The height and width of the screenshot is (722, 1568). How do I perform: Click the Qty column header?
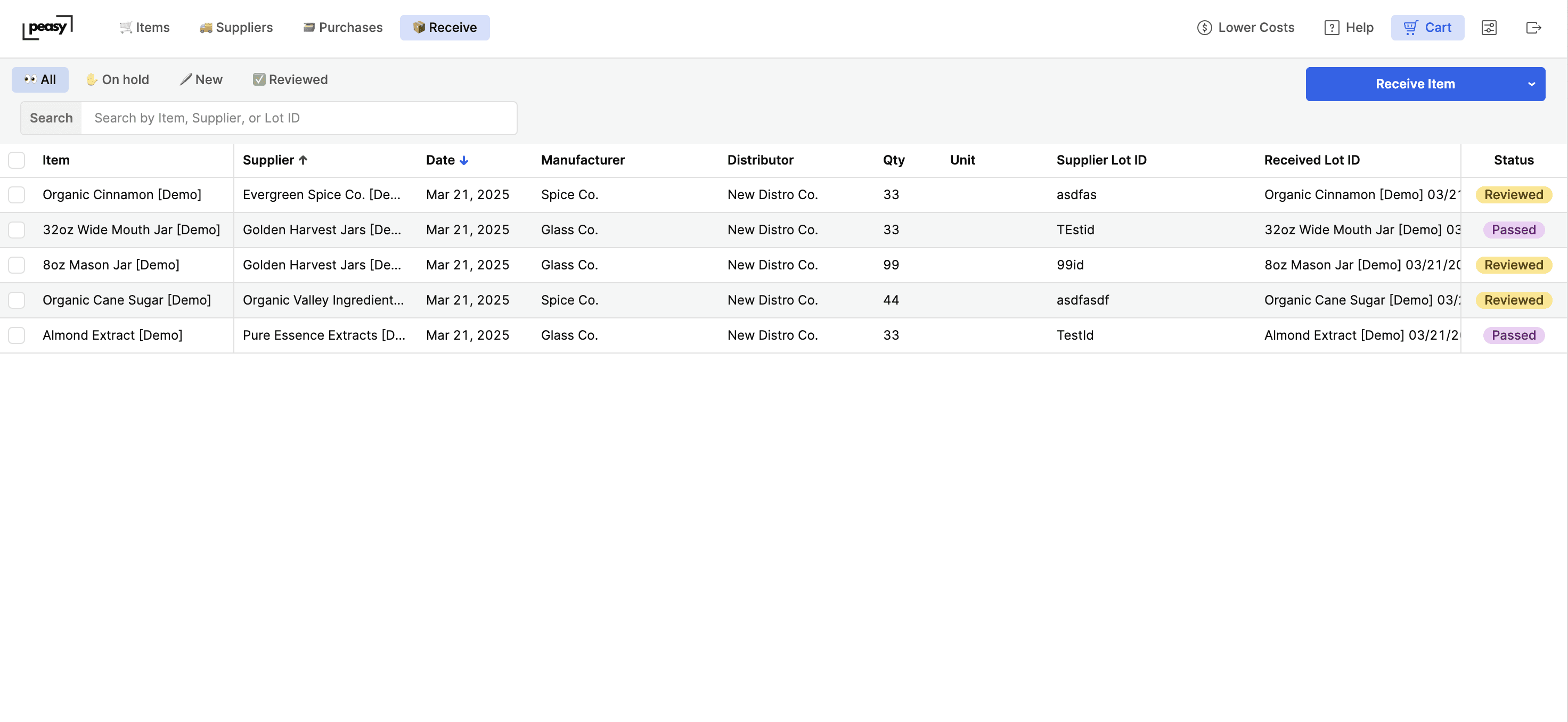click(894, 160)
